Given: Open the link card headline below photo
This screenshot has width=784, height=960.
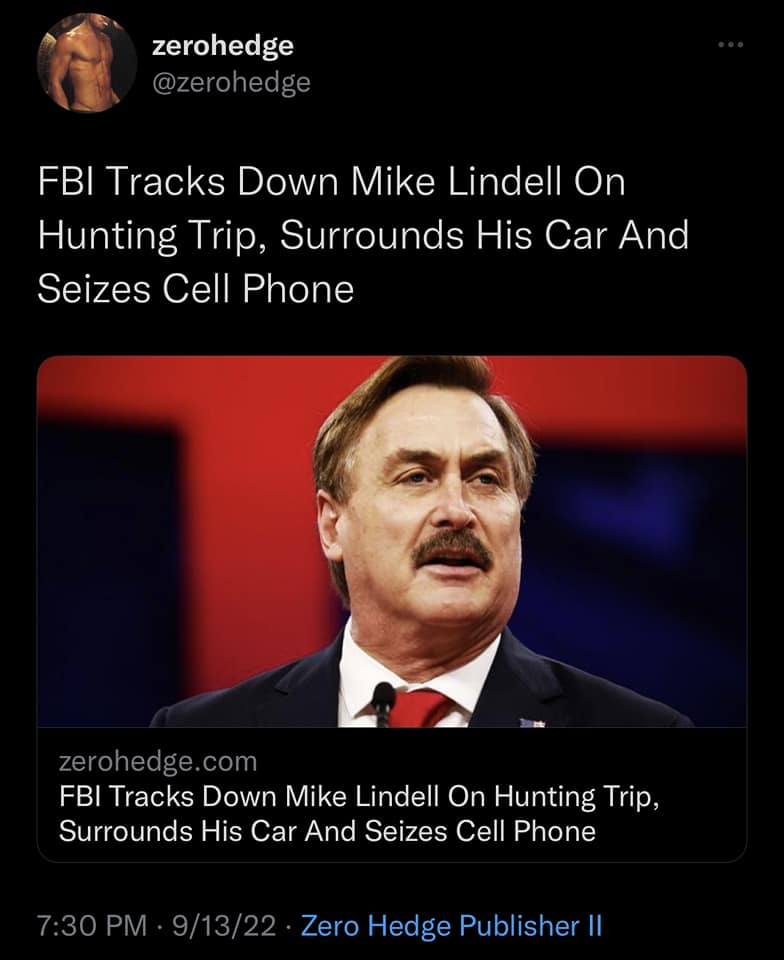Looking at the screenshot, I should (360, 814).
